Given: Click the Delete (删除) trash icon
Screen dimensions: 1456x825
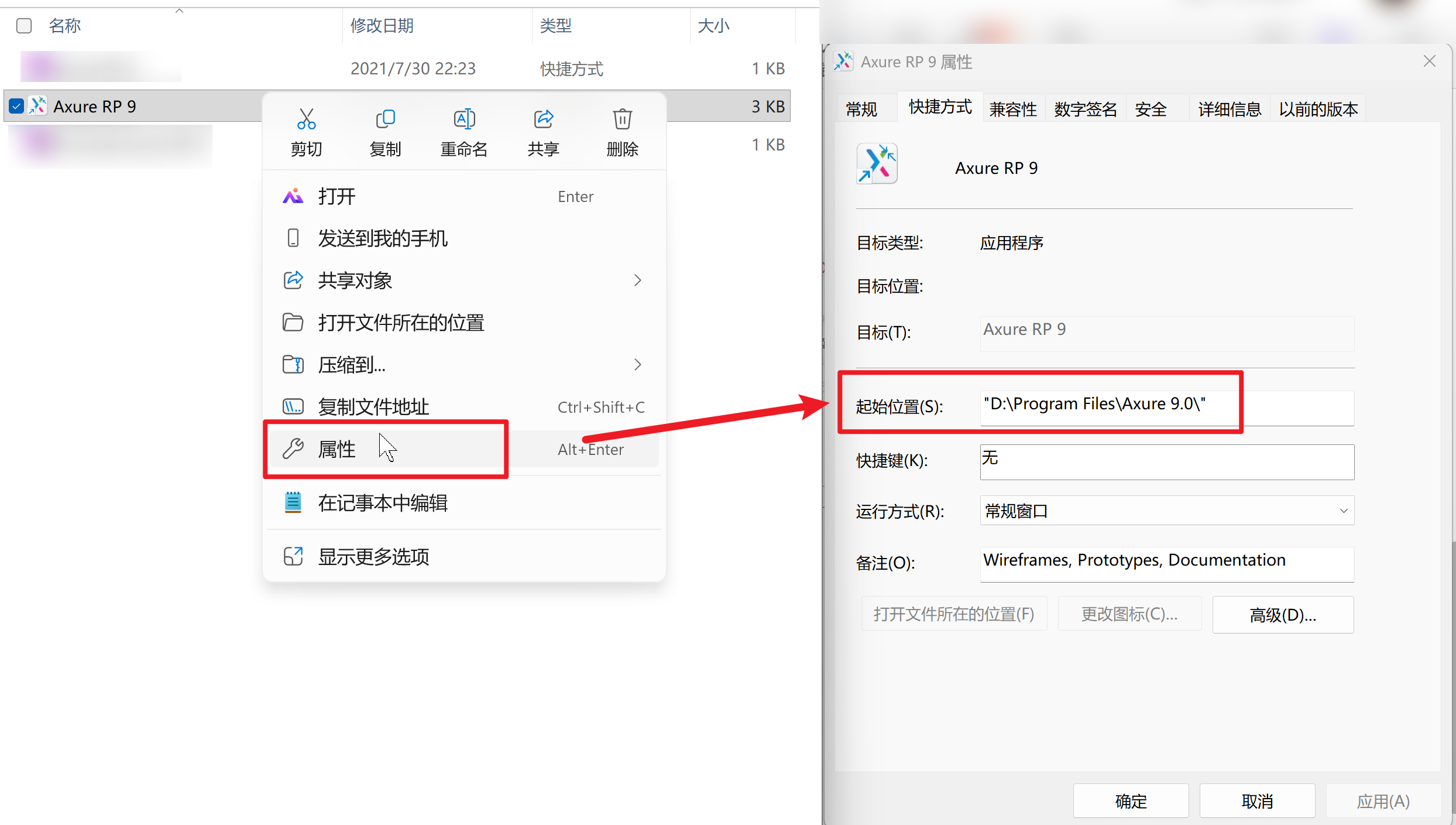Looking at the screenshot, I should tap(622, 119).
